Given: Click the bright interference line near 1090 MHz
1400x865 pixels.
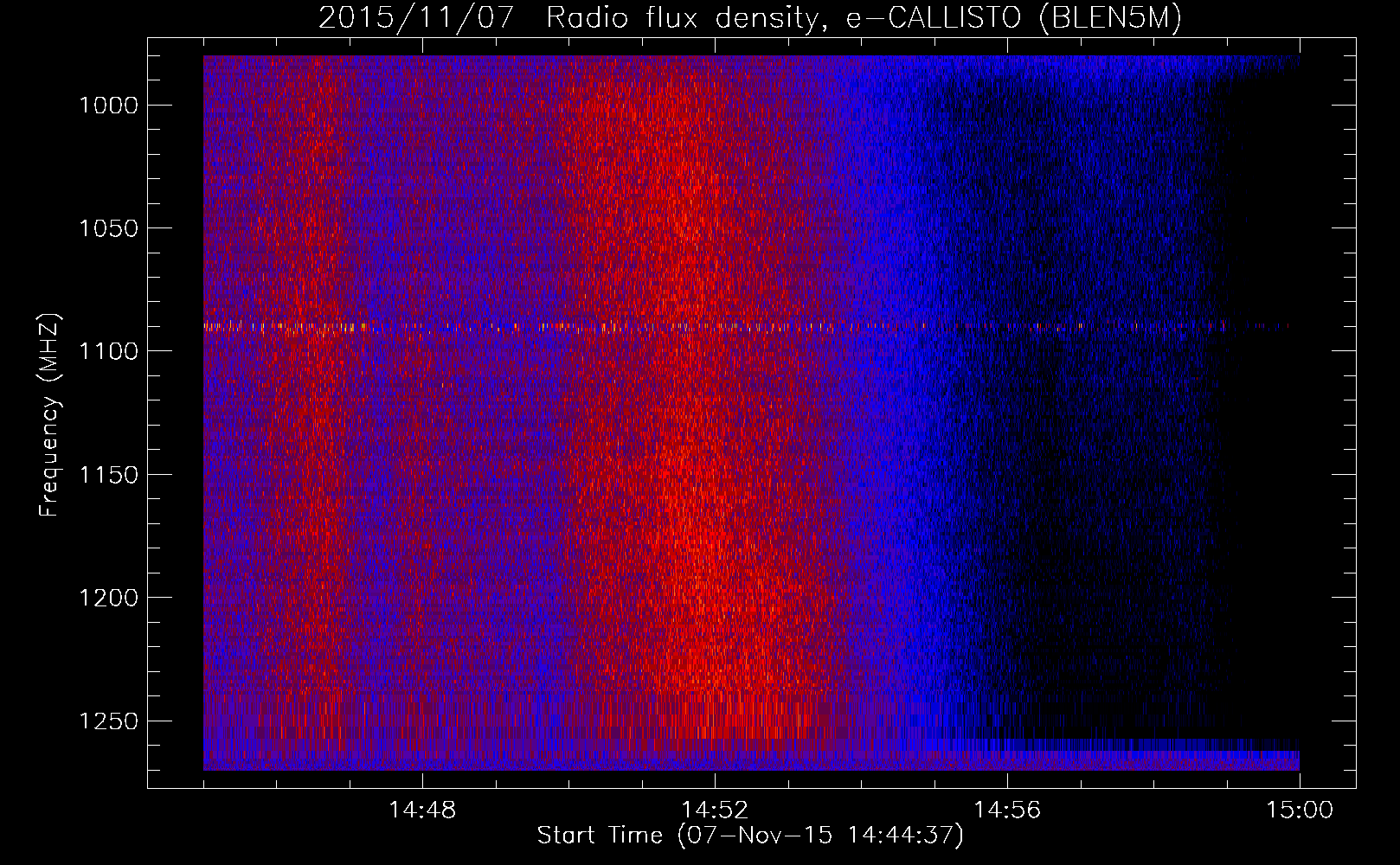Looking at the screenshot, I should pos(748,327).
